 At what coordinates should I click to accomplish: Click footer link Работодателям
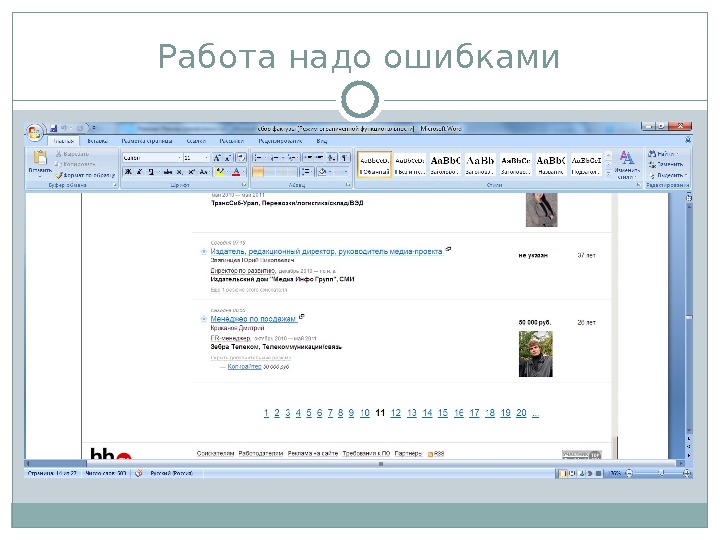[x=261, y=453]
